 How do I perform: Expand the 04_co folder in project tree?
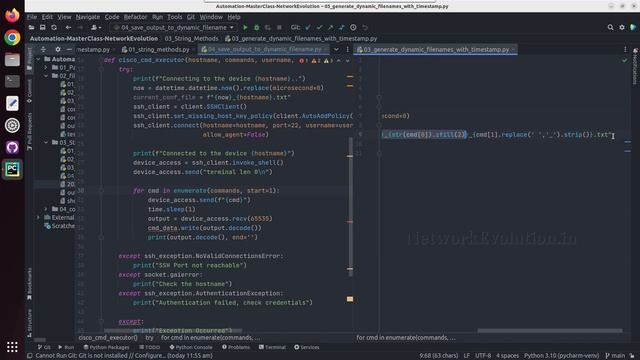click(46, 209)
